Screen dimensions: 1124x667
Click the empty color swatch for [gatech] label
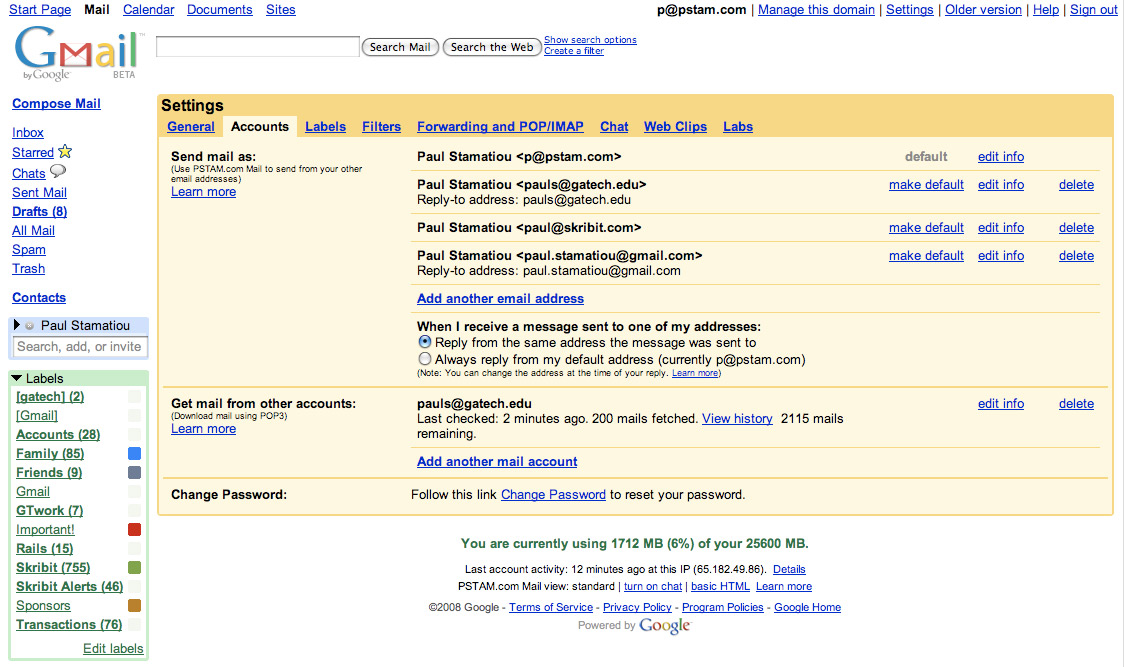[x=134, y=397]
